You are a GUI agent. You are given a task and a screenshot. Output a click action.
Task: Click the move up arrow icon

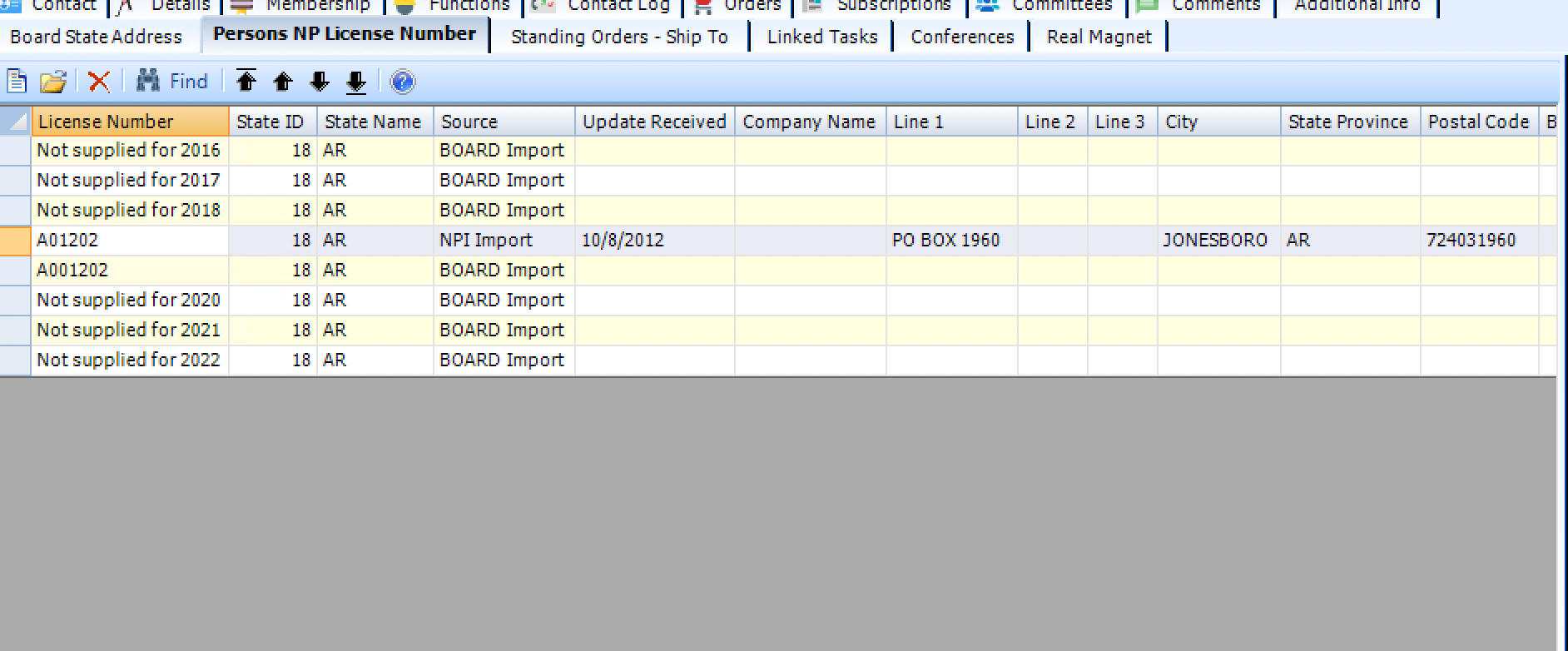[x=283, y=82]
